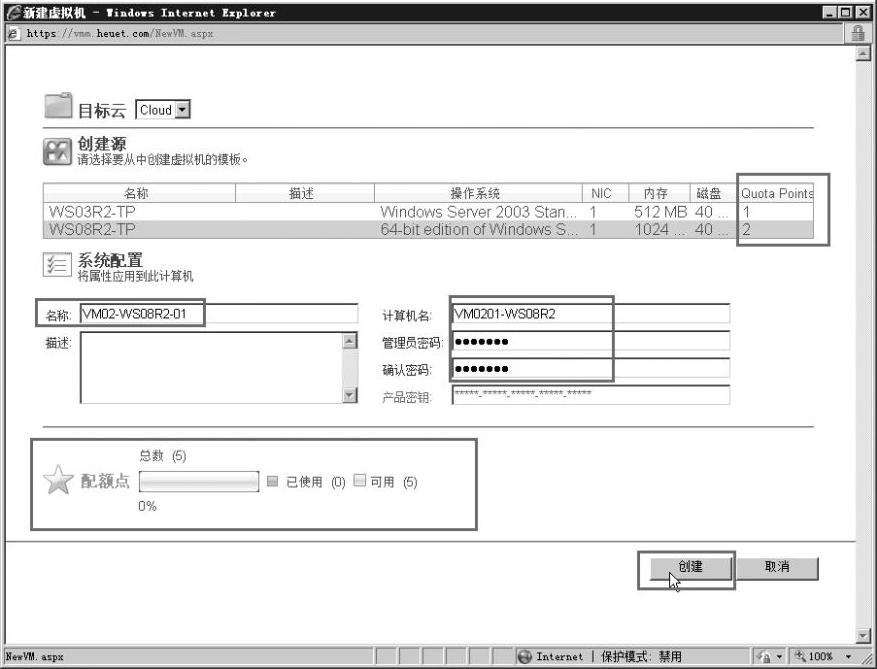Screen dimensions: 877x669
Task: Click the 产品密钥 product key field
Action: 591,394
